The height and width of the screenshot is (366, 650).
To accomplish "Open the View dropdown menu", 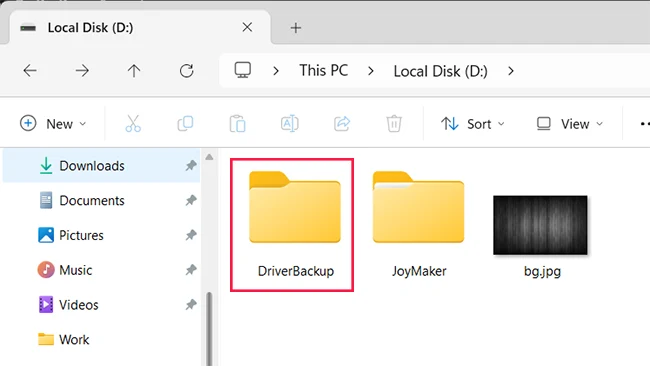I will [x=570, y=124].
